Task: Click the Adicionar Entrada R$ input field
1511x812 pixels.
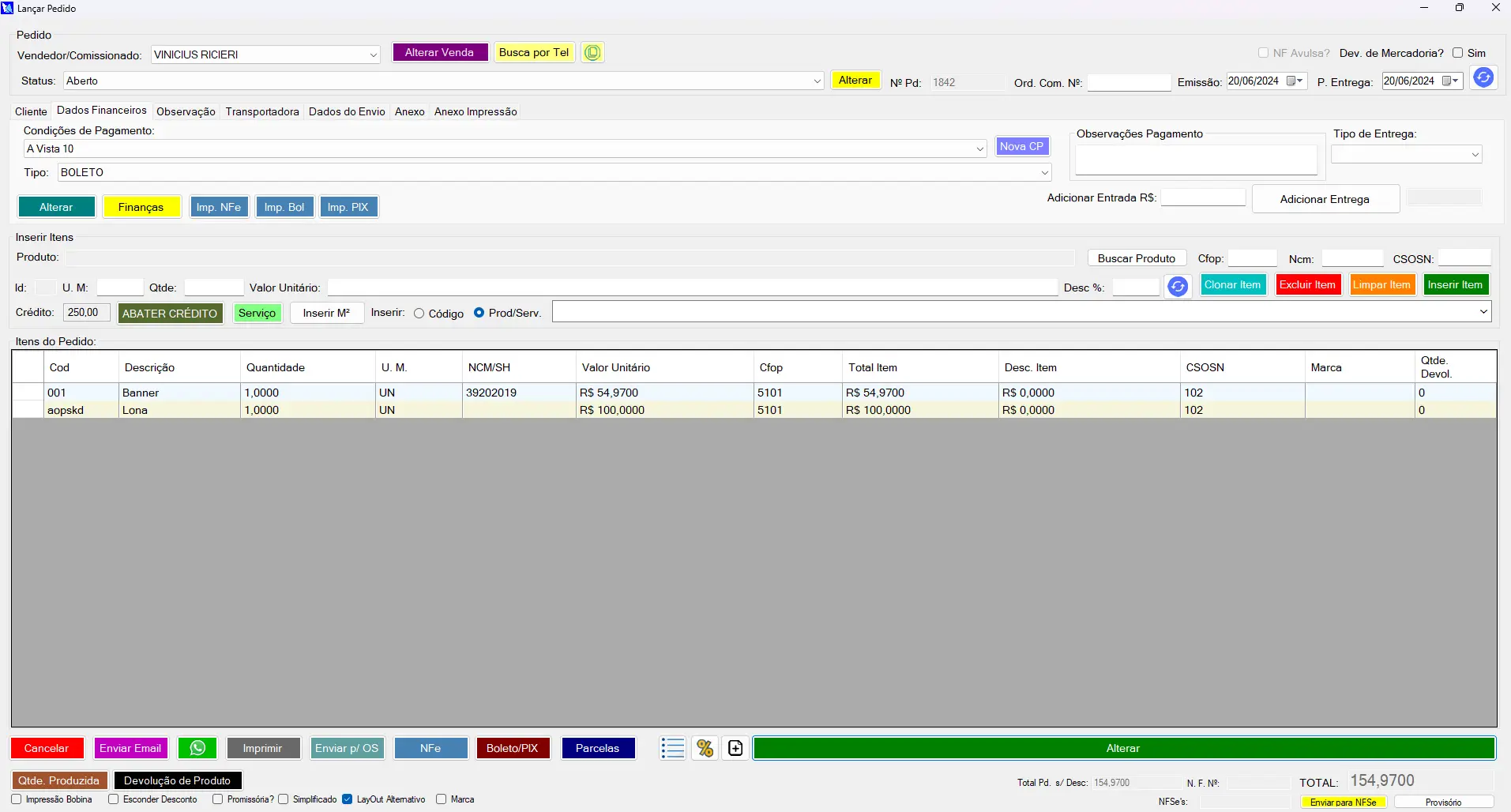Action: (1202, 198)
